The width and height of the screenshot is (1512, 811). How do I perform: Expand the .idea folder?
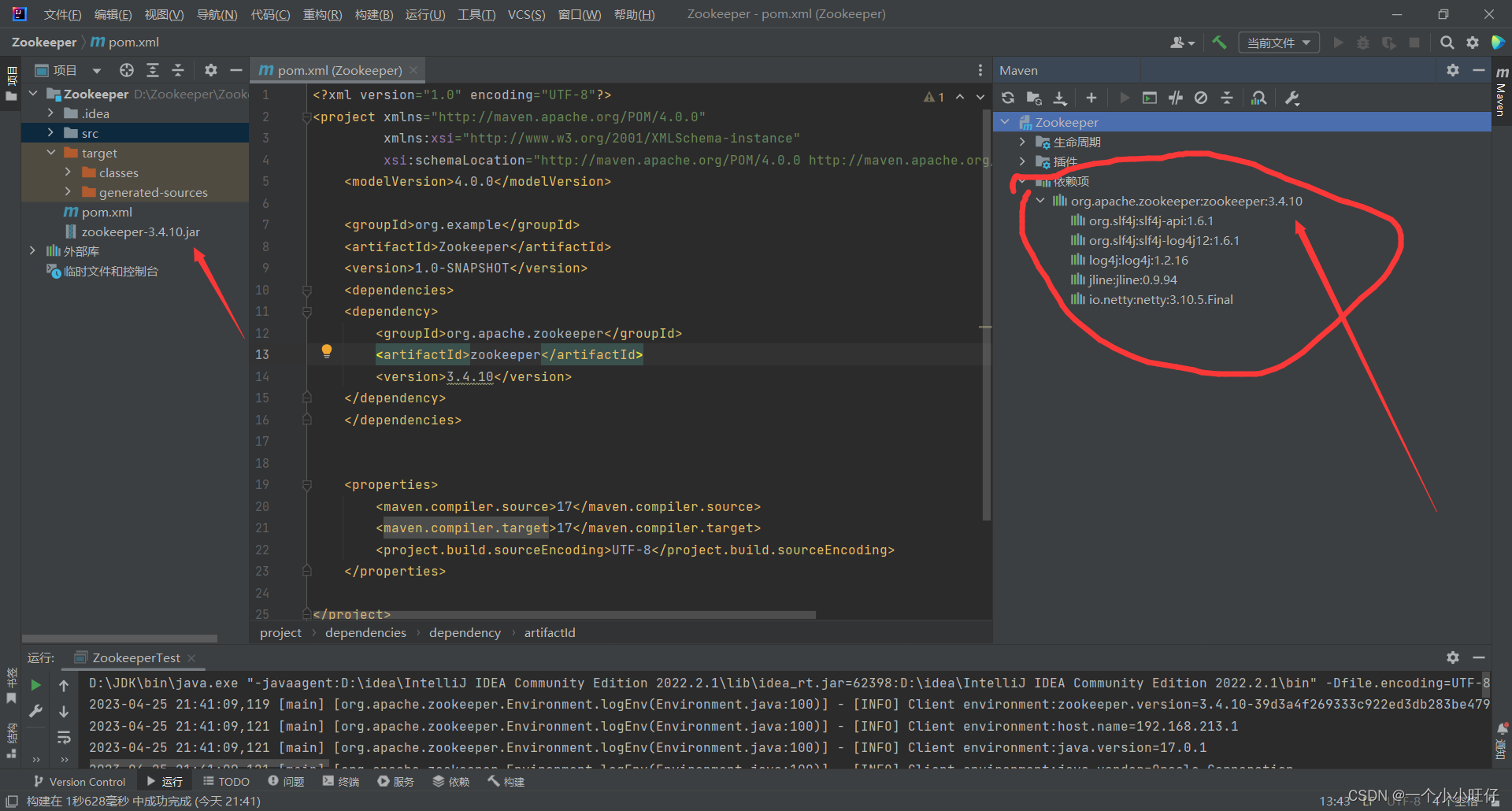(50, 113)
